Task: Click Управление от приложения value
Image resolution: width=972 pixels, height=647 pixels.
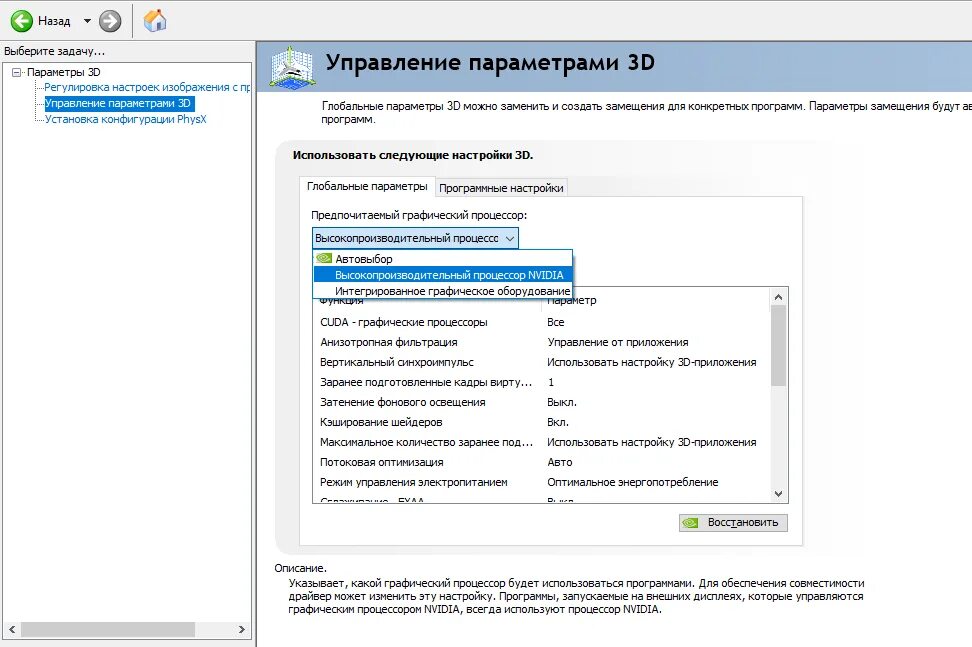Action: click(x=617, y=342)
